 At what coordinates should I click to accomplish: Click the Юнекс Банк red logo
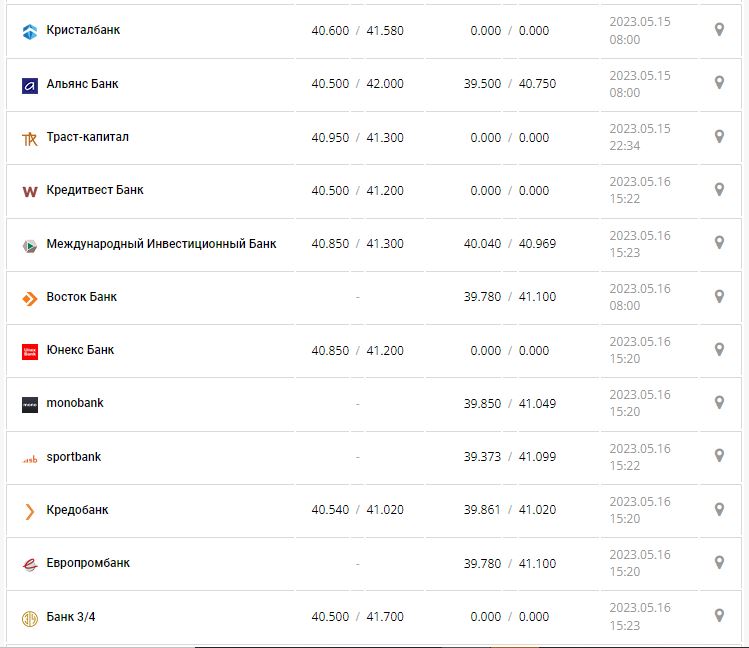click(29, 351)
